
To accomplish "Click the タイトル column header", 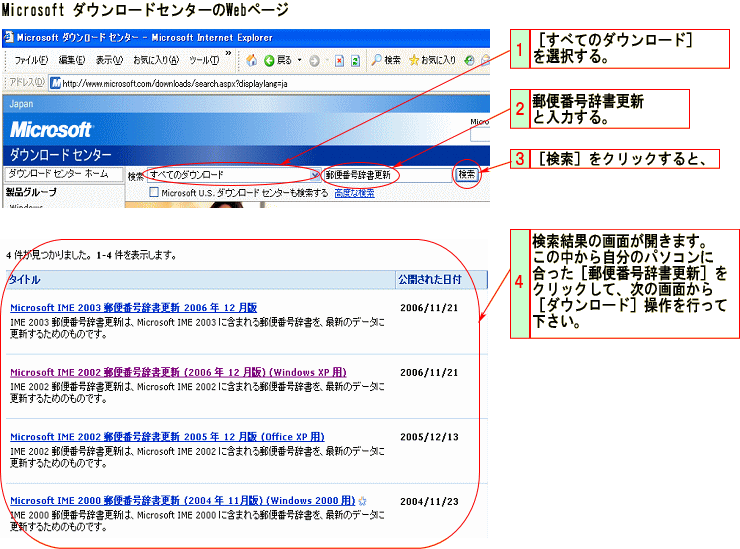I will [25, 279].
